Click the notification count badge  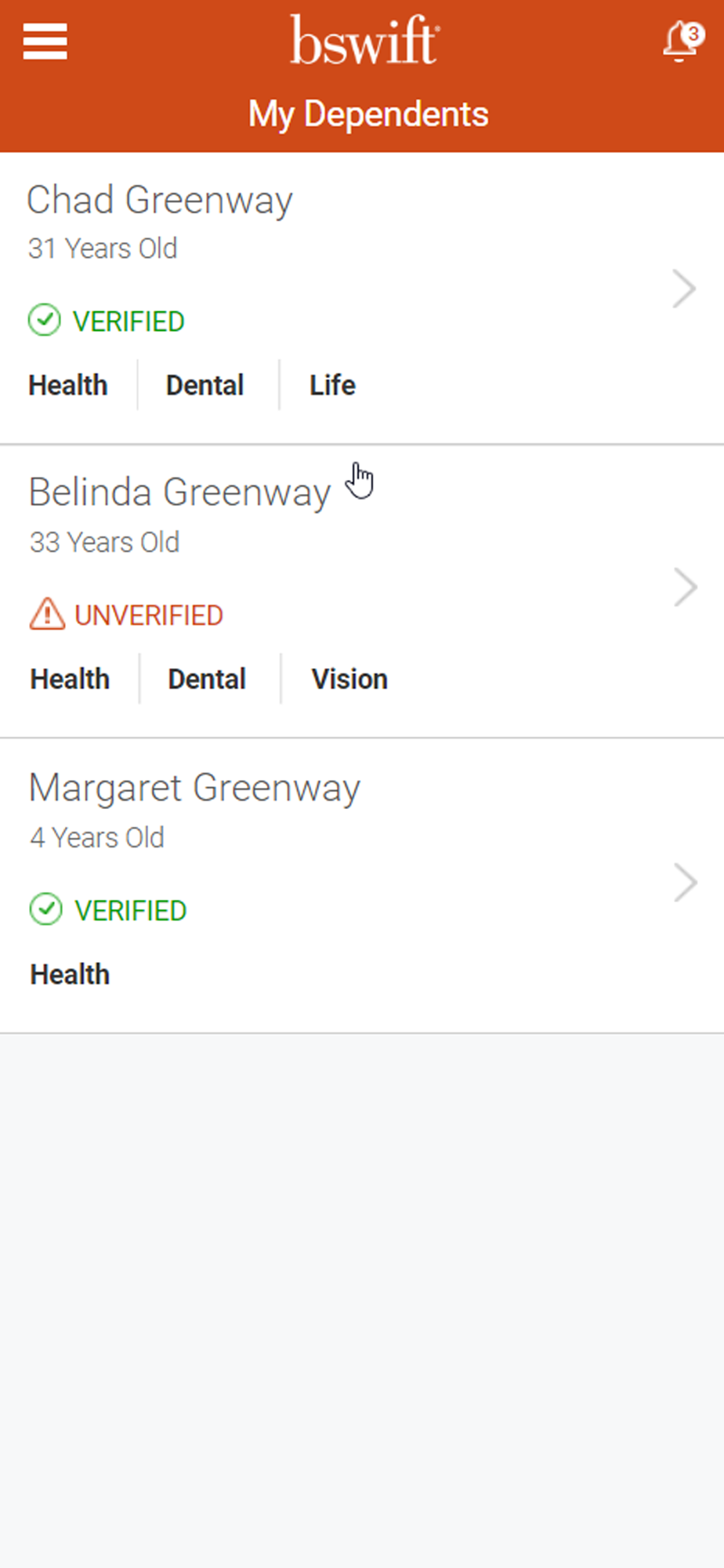(x=693, y=34)
